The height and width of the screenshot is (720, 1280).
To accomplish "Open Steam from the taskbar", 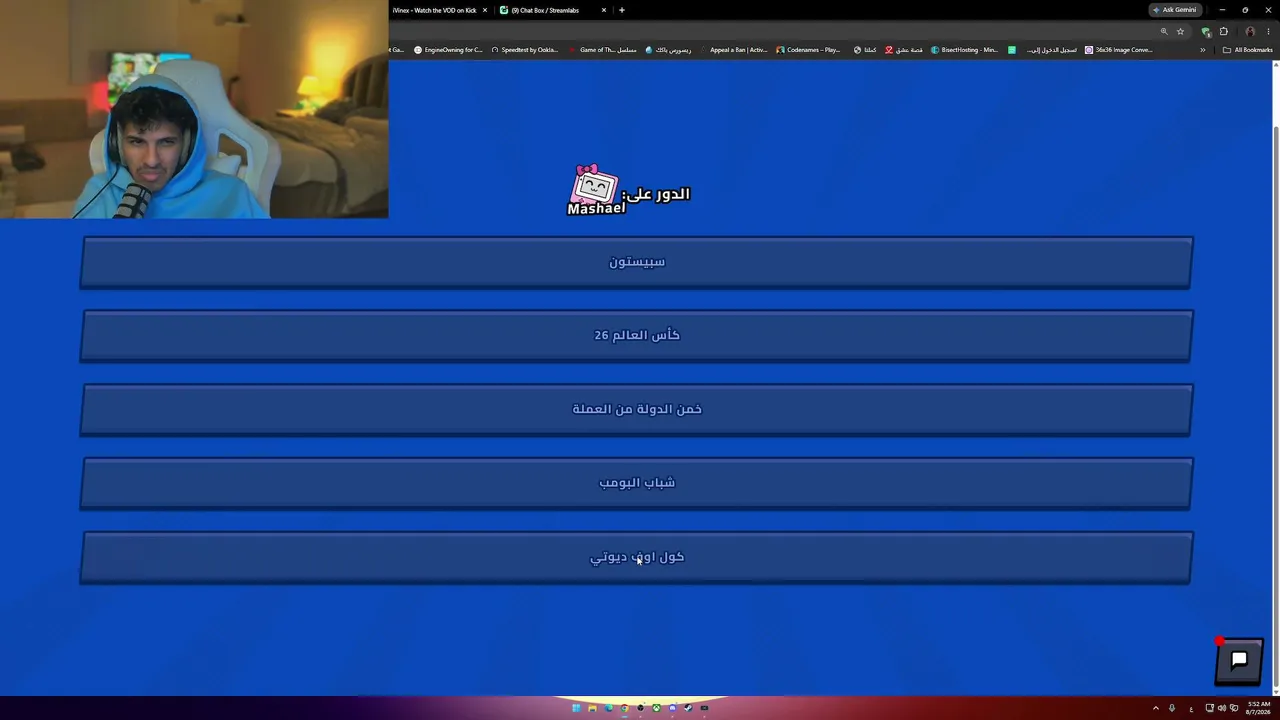I will pos(688,708).
